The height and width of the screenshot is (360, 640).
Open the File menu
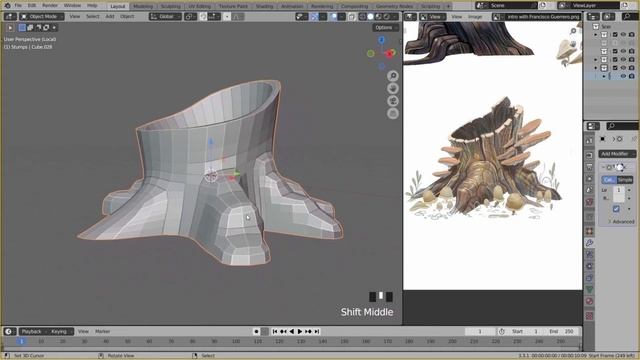[18, 6]
